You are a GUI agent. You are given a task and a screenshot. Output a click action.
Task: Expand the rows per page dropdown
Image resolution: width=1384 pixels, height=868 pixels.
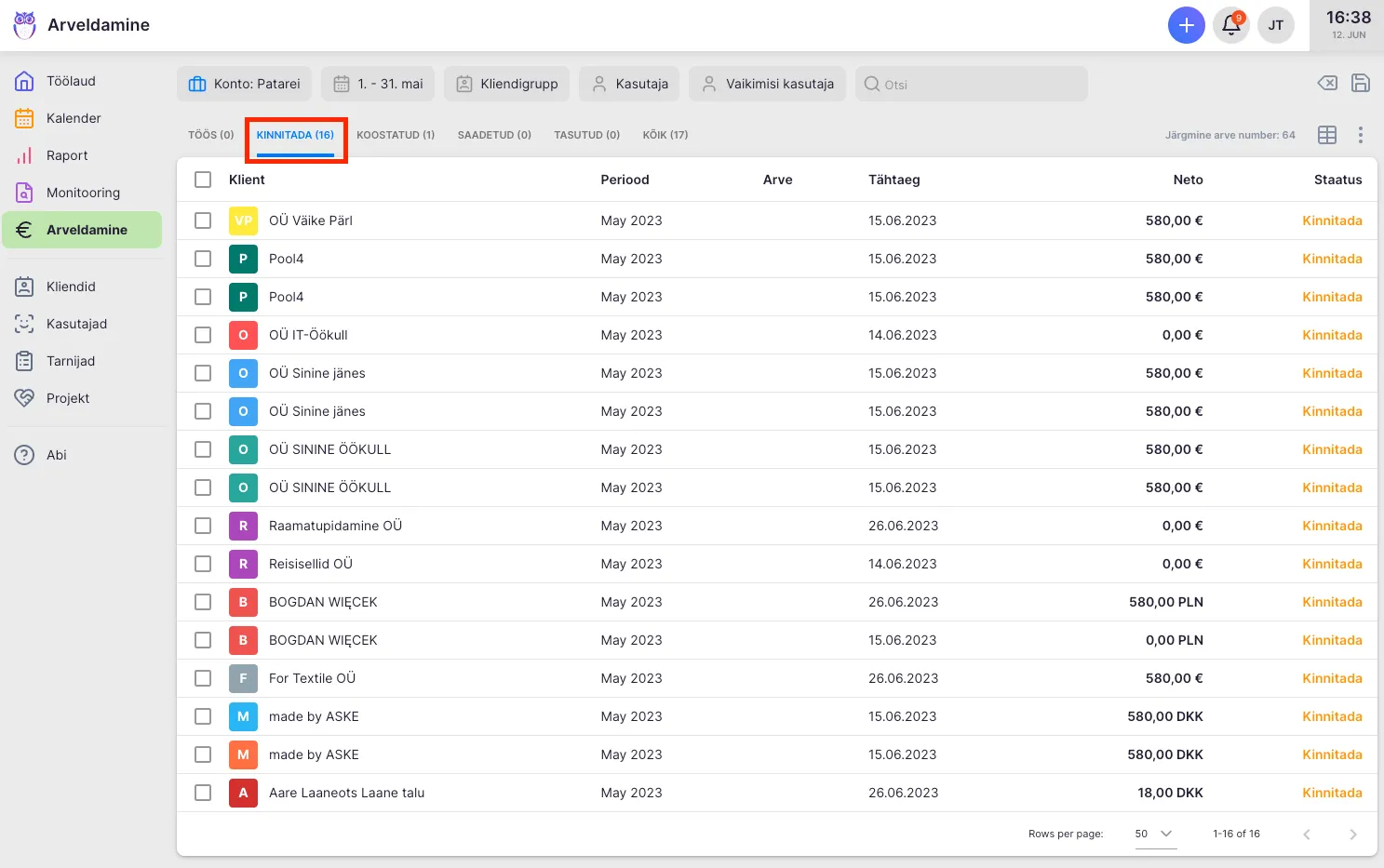1154,834
